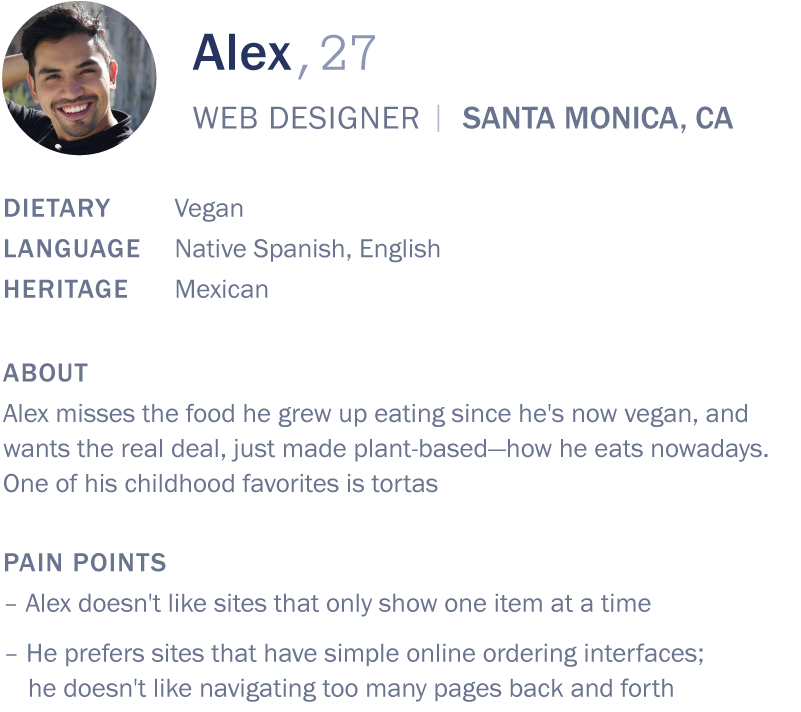Click the SANTA MONICA, CA location text
801x712 pixels.
point(598,118)
